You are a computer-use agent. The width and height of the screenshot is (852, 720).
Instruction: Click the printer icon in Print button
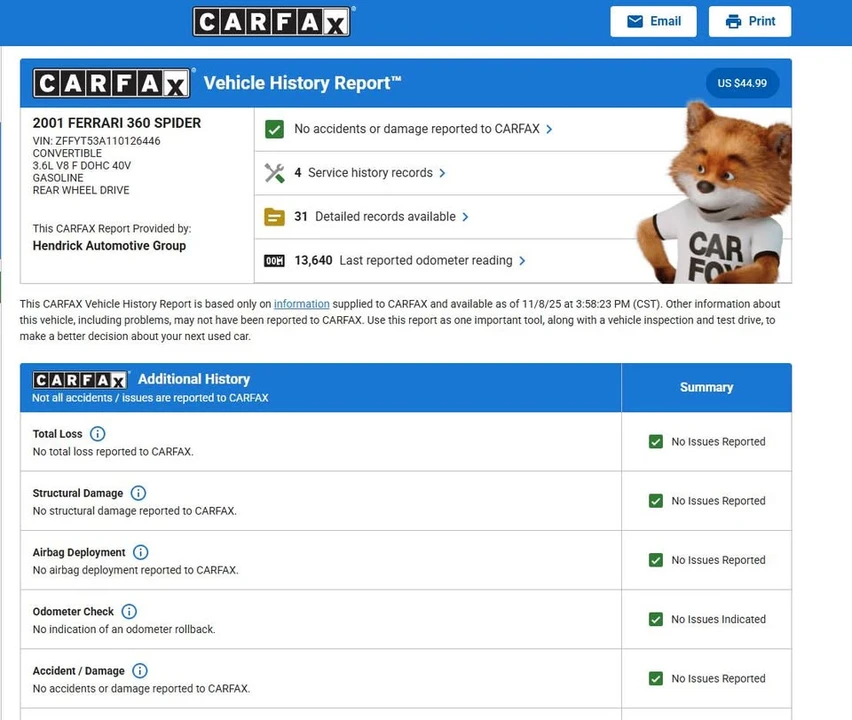click(733, 21)
